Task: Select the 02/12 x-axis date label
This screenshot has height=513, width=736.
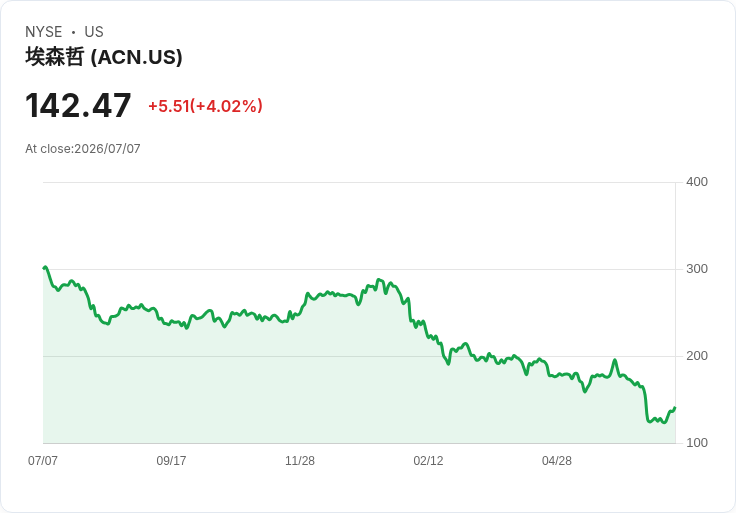Action: (x=428, y=460)
